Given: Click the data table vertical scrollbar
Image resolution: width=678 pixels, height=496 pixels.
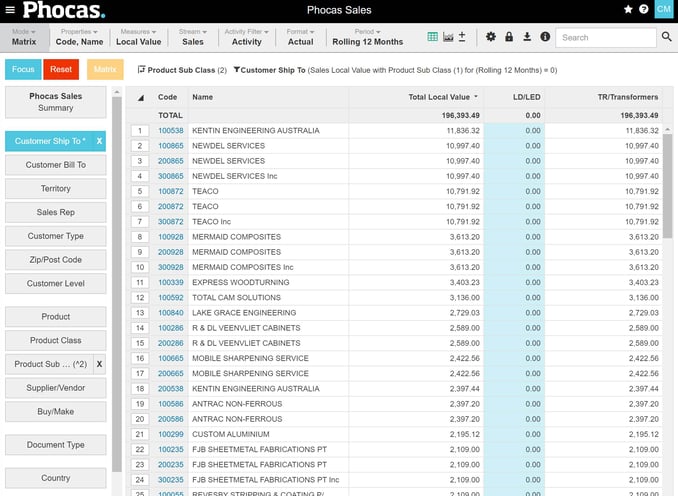Looking at the screenshot, I should 667,186.
